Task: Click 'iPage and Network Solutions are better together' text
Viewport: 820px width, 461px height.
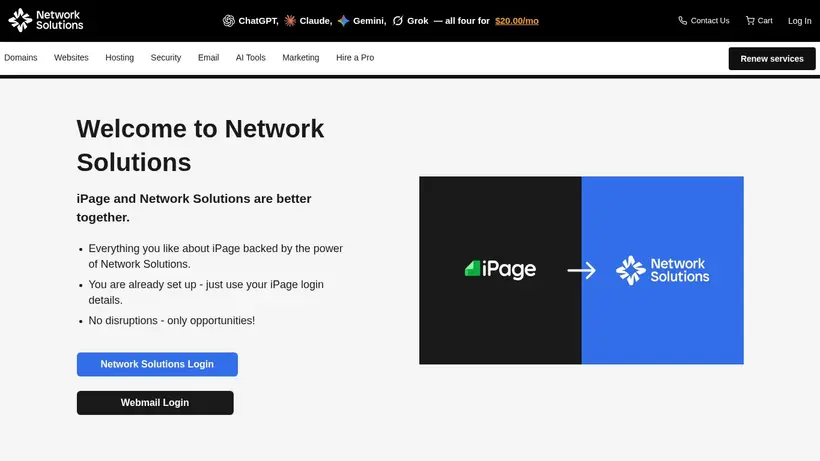Action: click(194, 208)
